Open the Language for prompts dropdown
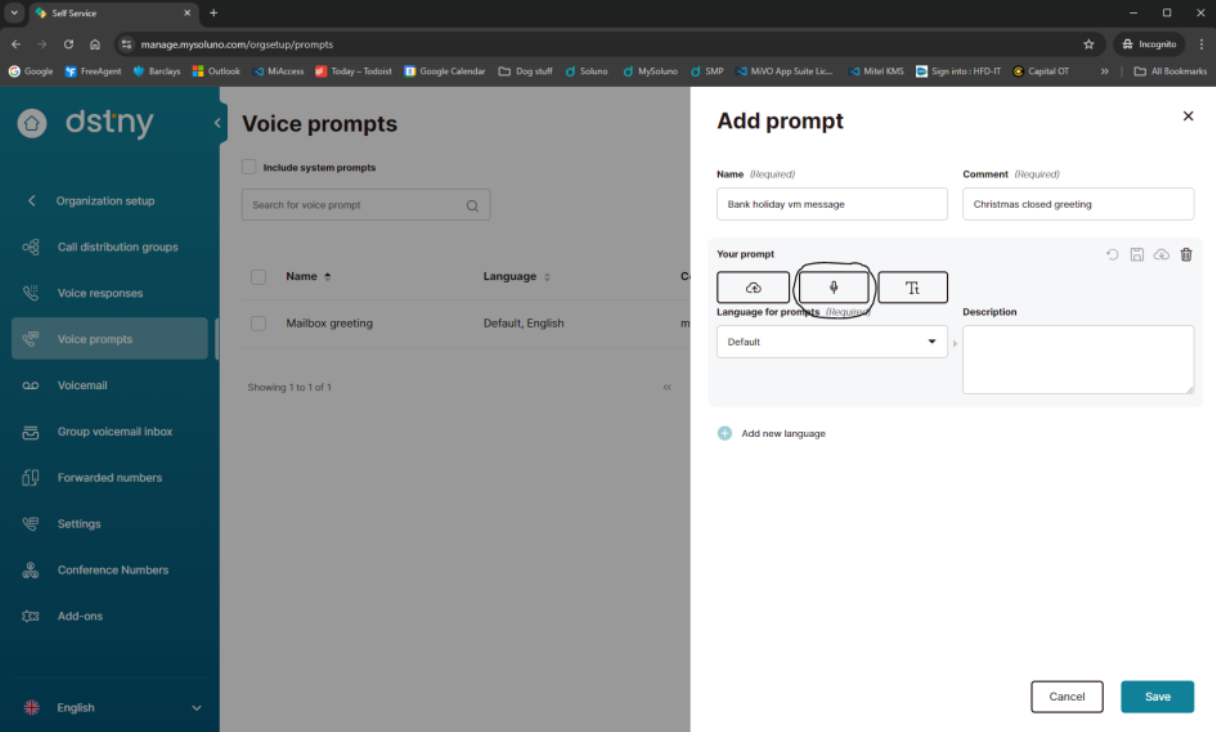 (832, 342)
